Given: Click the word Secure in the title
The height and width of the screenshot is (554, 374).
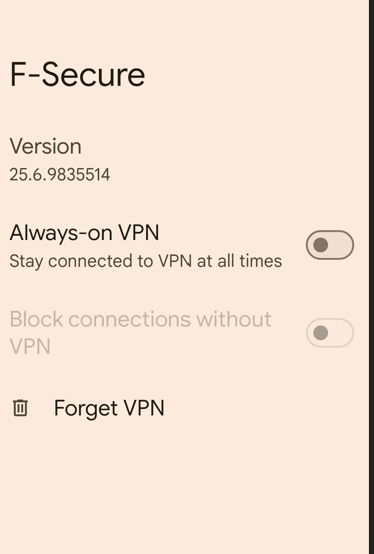Looking at the screenshot, I should [94, 74].
